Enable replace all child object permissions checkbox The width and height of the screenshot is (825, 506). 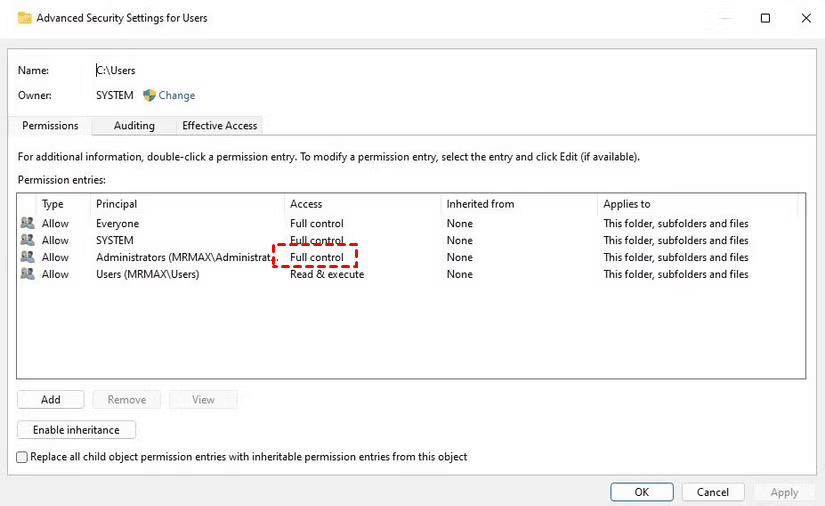point(23,457)
